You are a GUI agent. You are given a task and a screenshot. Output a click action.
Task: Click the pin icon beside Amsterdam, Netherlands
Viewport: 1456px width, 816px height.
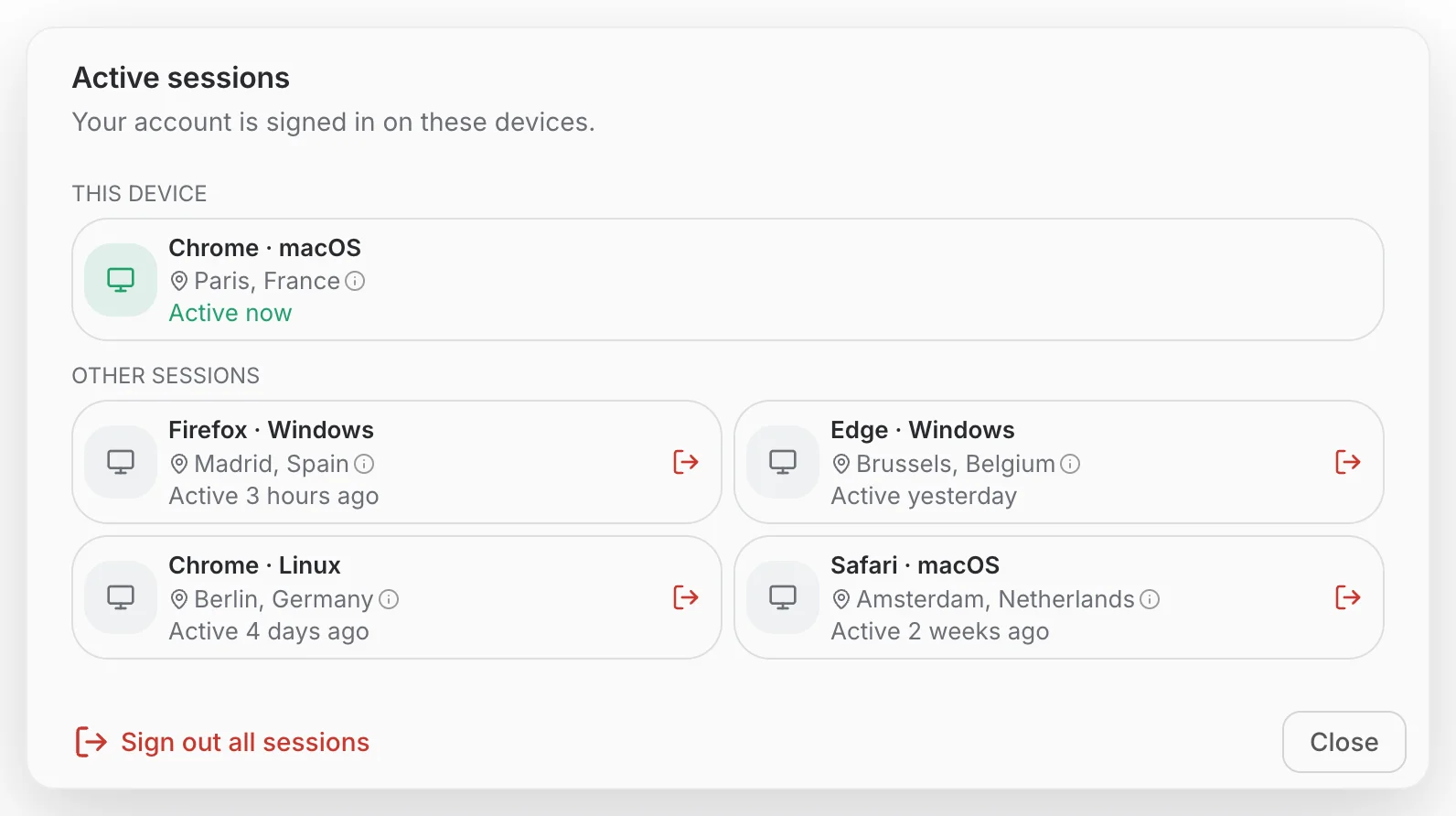[x=841, y=599]
